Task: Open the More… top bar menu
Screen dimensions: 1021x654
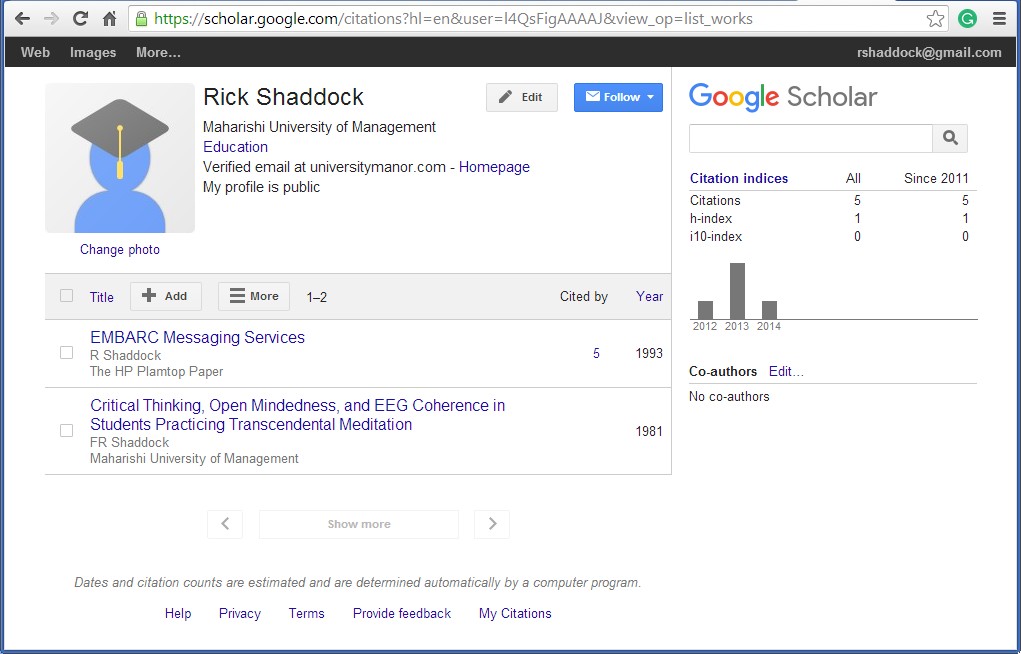Action: (x=158, y=53)
